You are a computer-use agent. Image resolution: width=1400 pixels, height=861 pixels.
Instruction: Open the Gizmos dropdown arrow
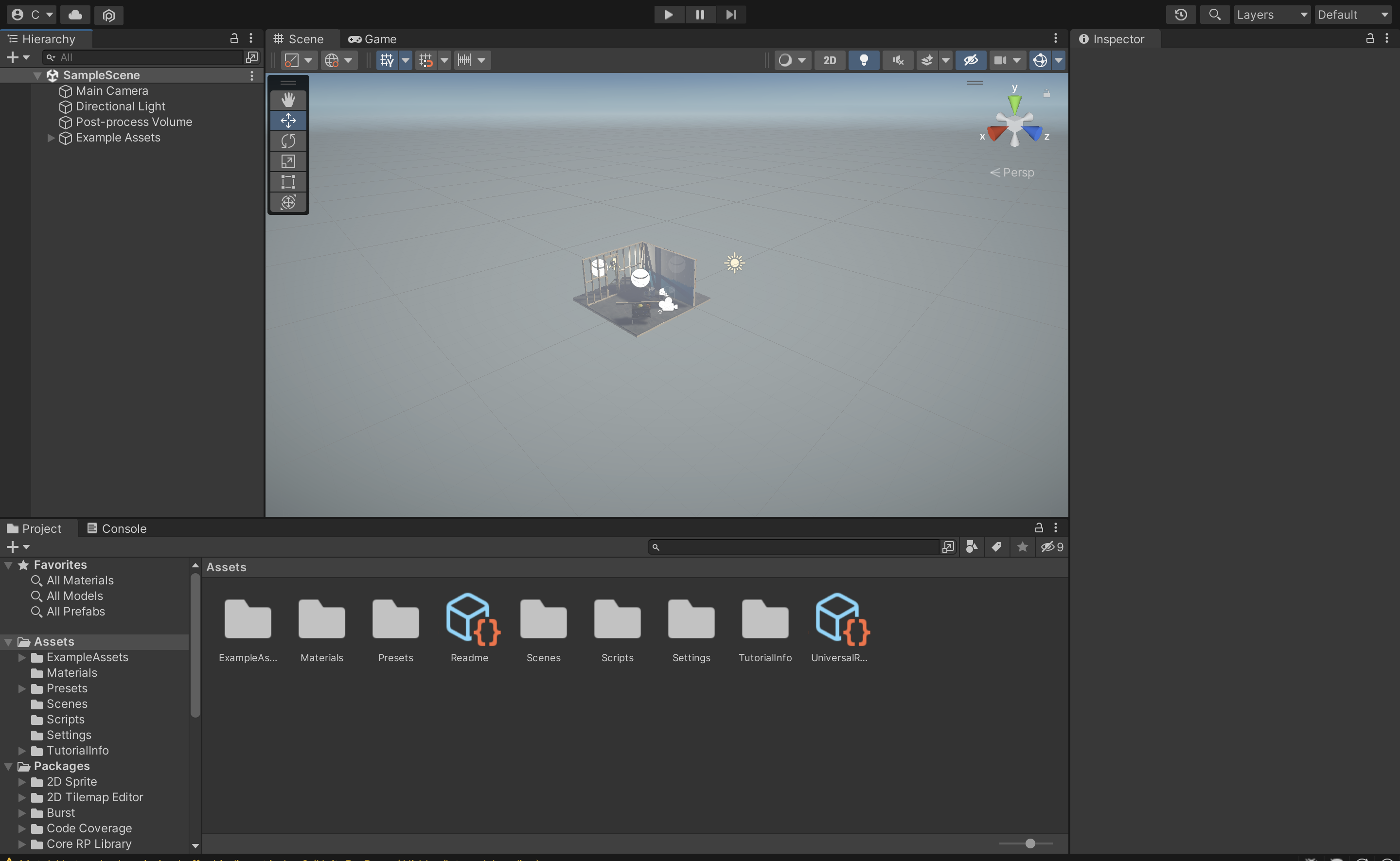(1058, 60)
